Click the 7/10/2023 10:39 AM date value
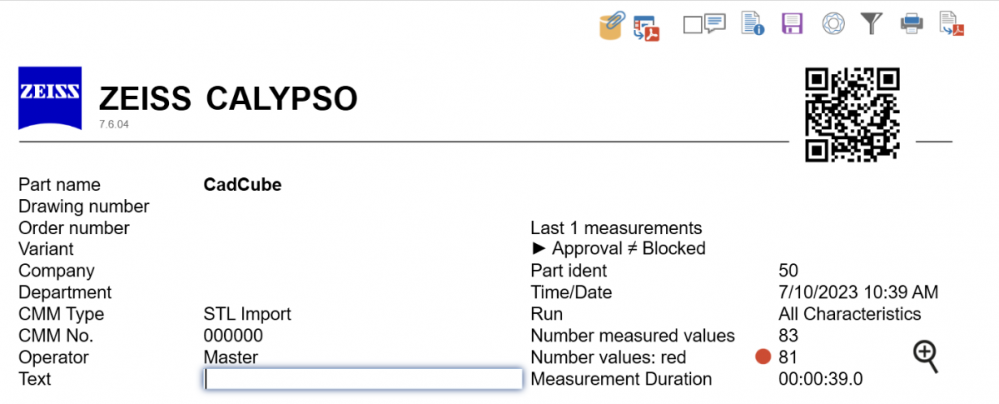999x404 pixels. (858, 293)
